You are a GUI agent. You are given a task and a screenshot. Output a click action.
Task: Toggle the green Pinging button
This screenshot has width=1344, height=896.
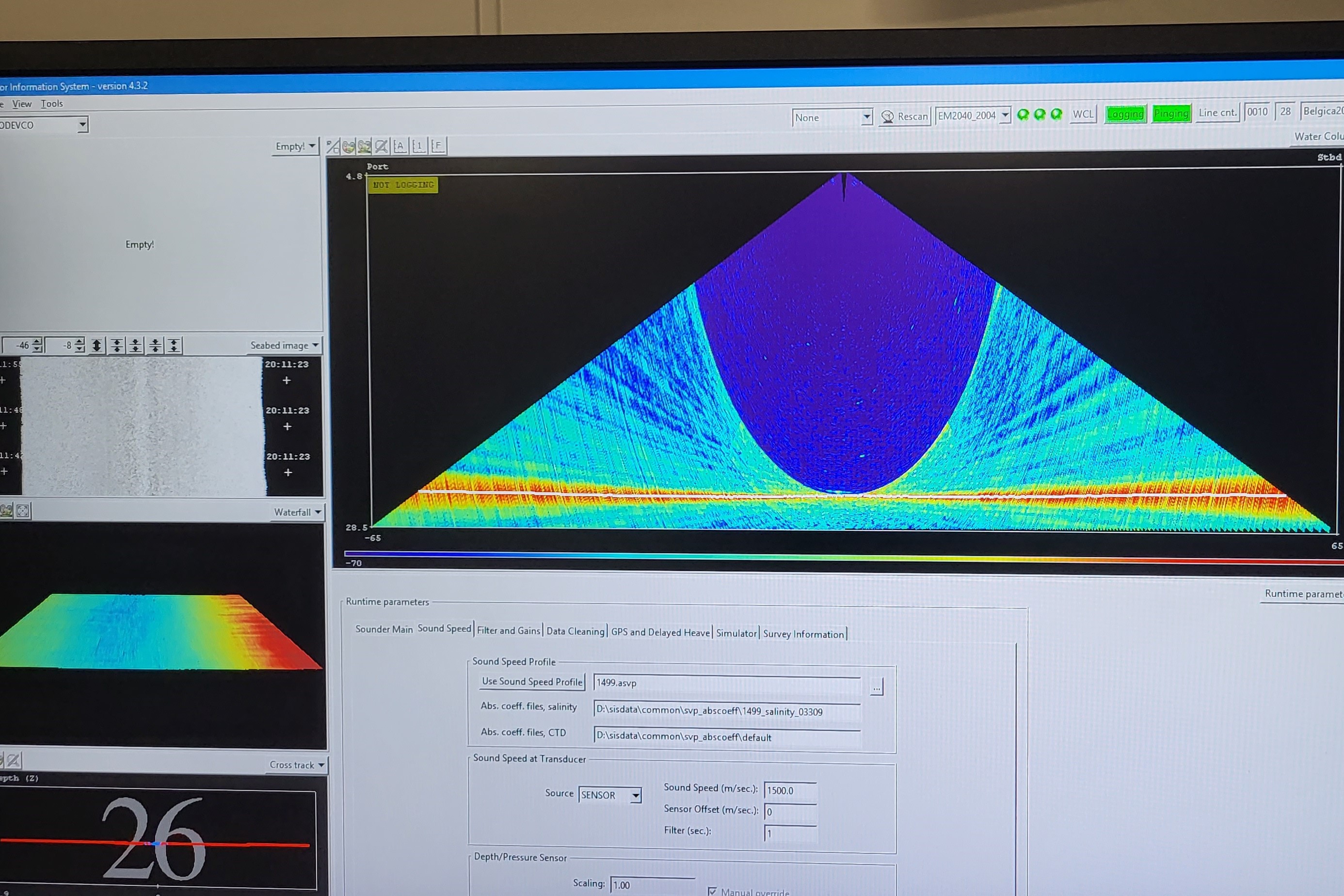click(x=1171, y=113)
